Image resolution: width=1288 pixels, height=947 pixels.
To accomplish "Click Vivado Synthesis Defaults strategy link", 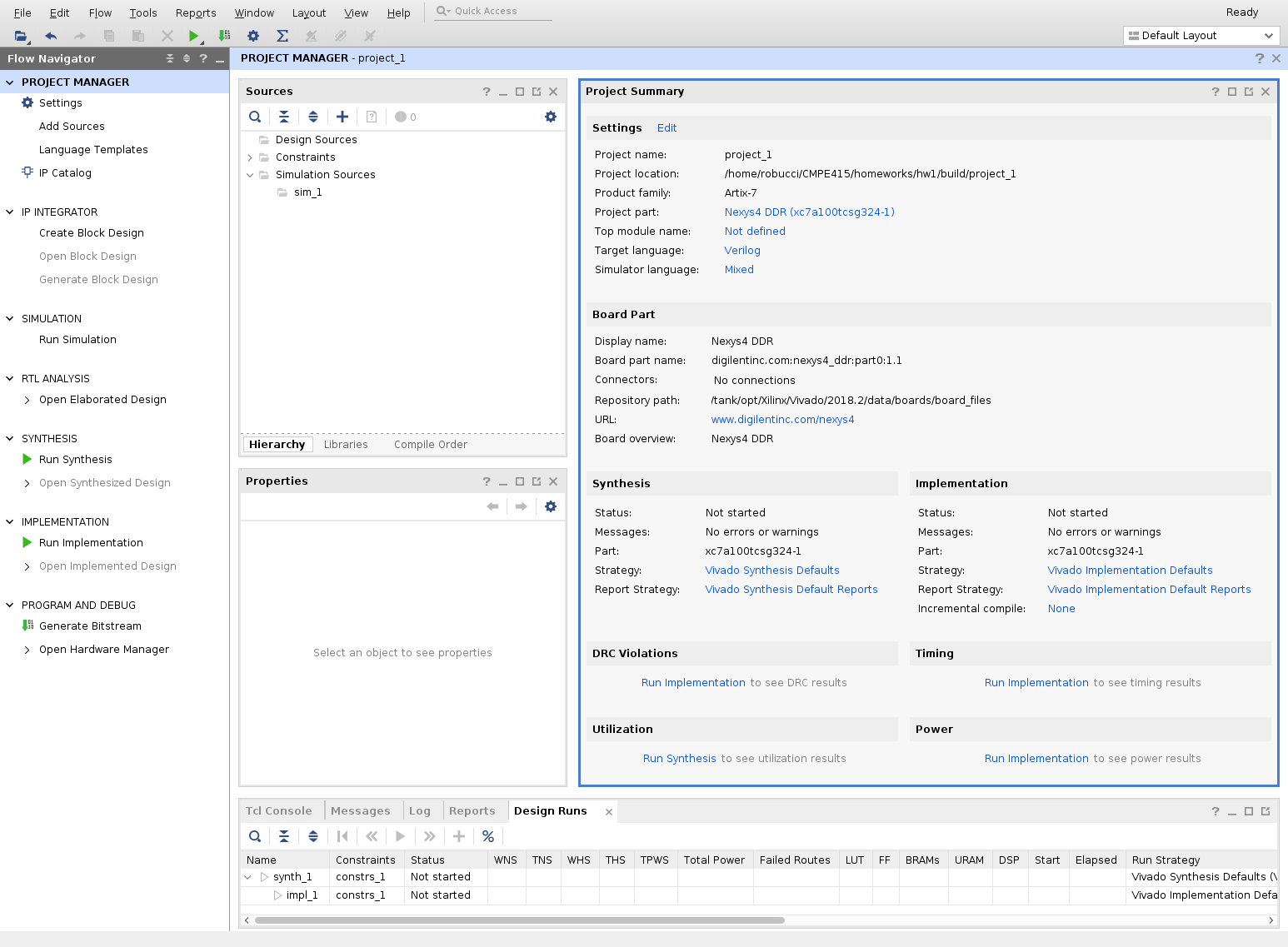I will click(x=772, y=571).
